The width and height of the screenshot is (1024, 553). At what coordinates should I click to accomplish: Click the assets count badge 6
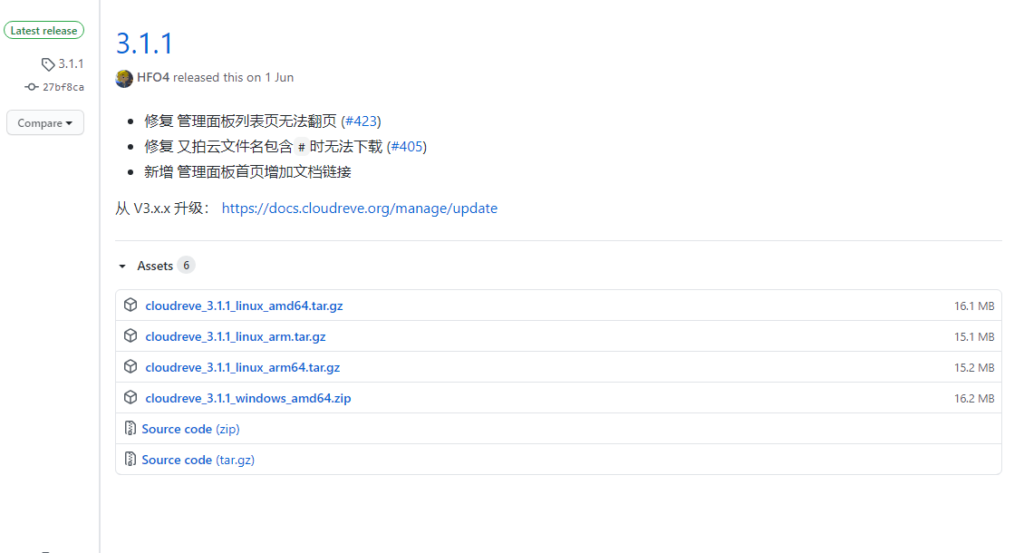click(x=186, y=265)
